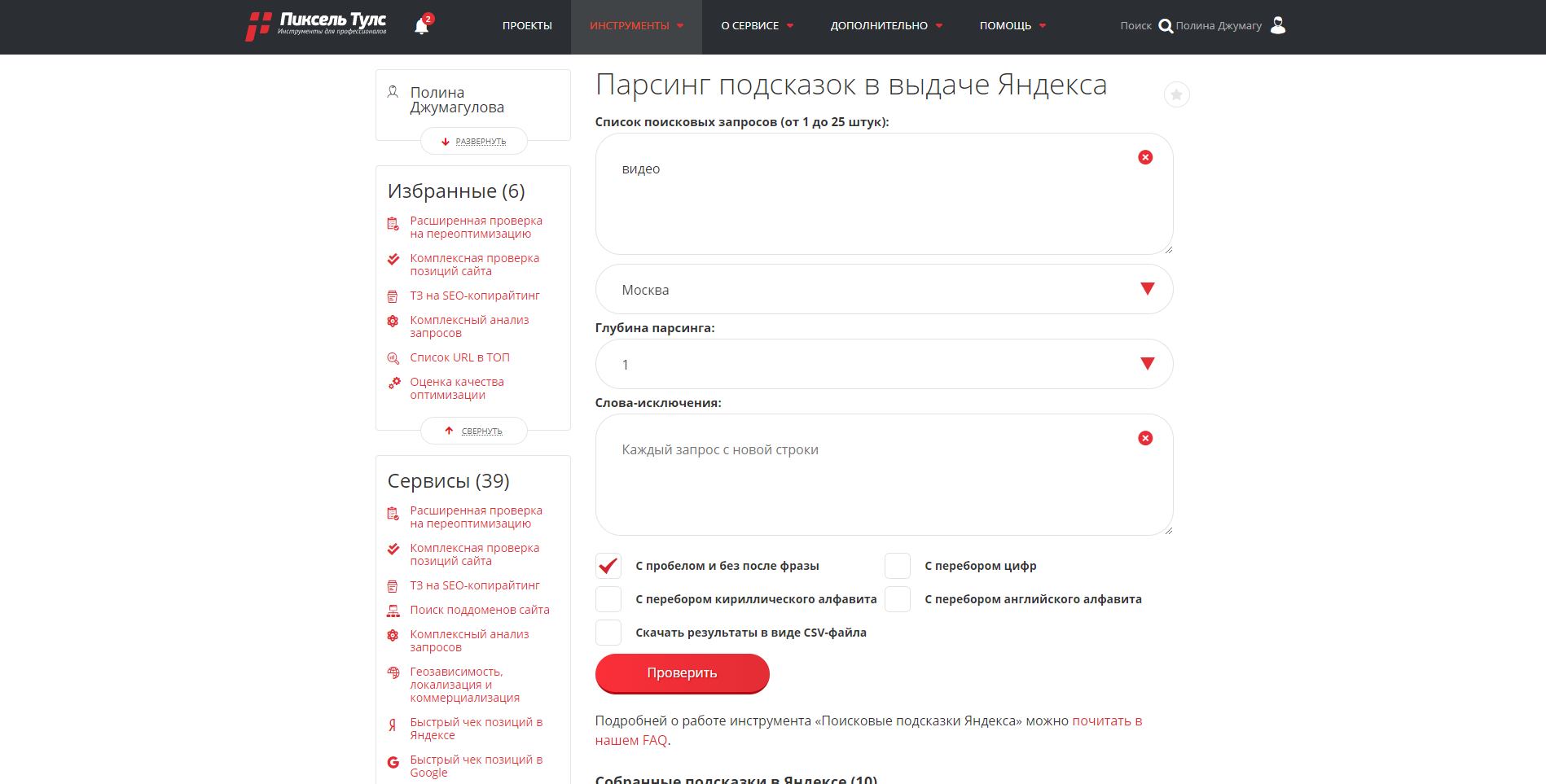
Task: Click Поиск поддоменов сайта icon
Action: (393, 611)
